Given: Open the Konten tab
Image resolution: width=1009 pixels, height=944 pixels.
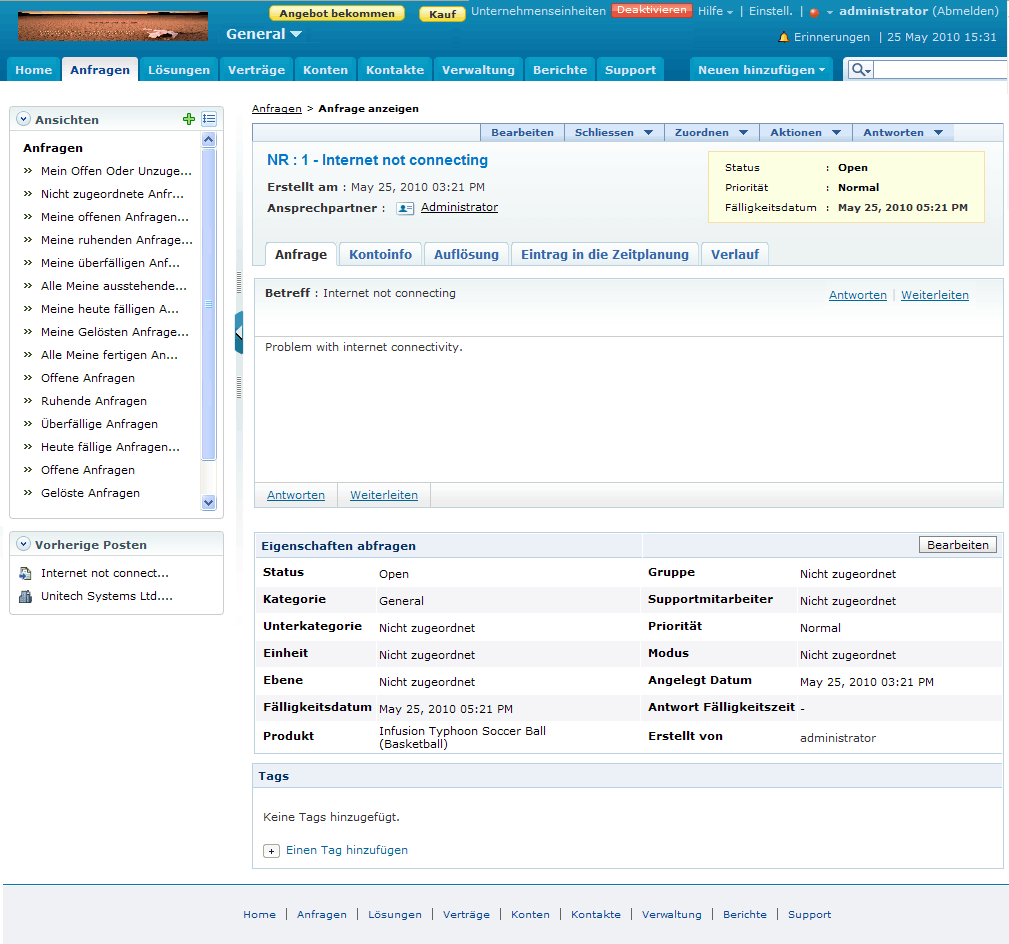Looking at the screenshot, I should point(326,69).
